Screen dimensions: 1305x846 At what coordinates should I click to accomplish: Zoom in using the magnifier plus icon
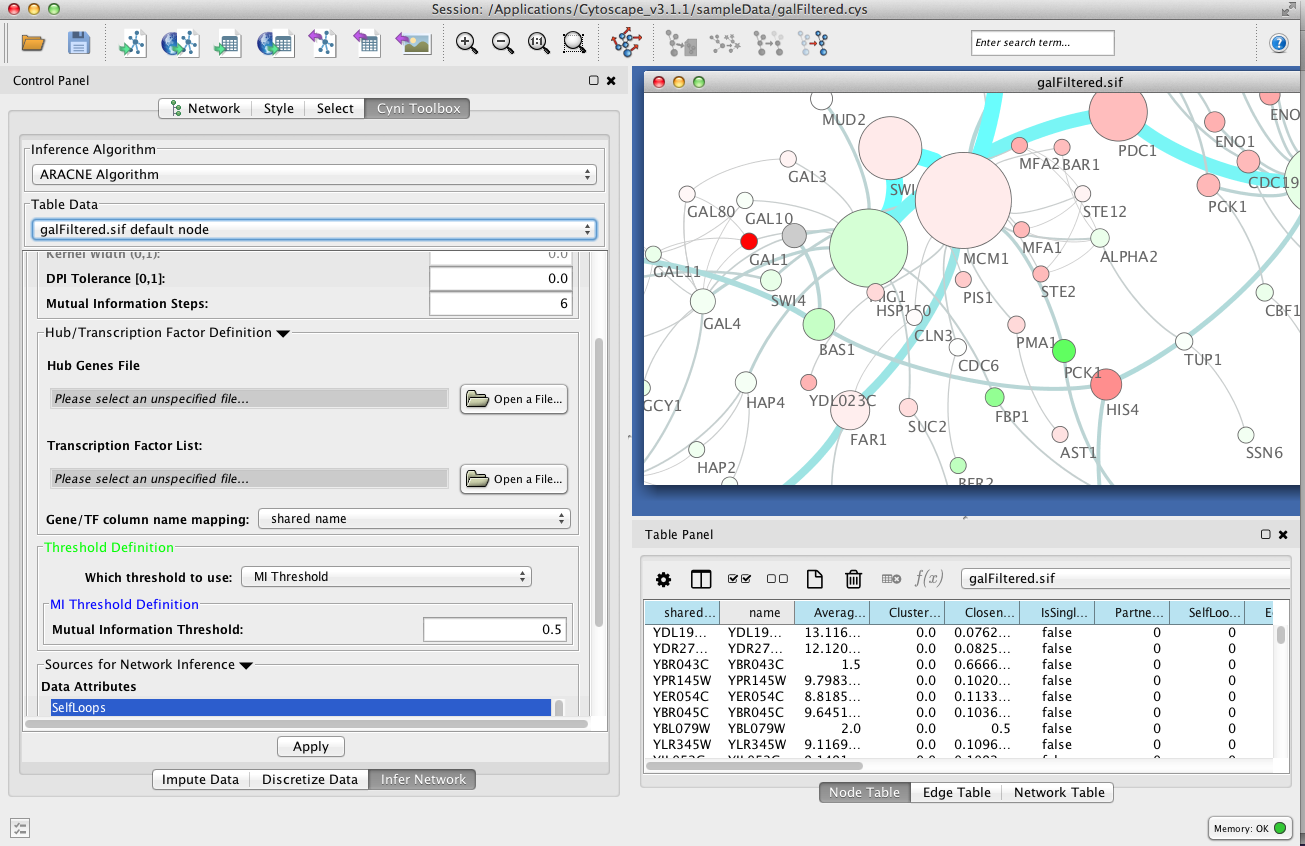pyautogui.click(x=466, y=43)
